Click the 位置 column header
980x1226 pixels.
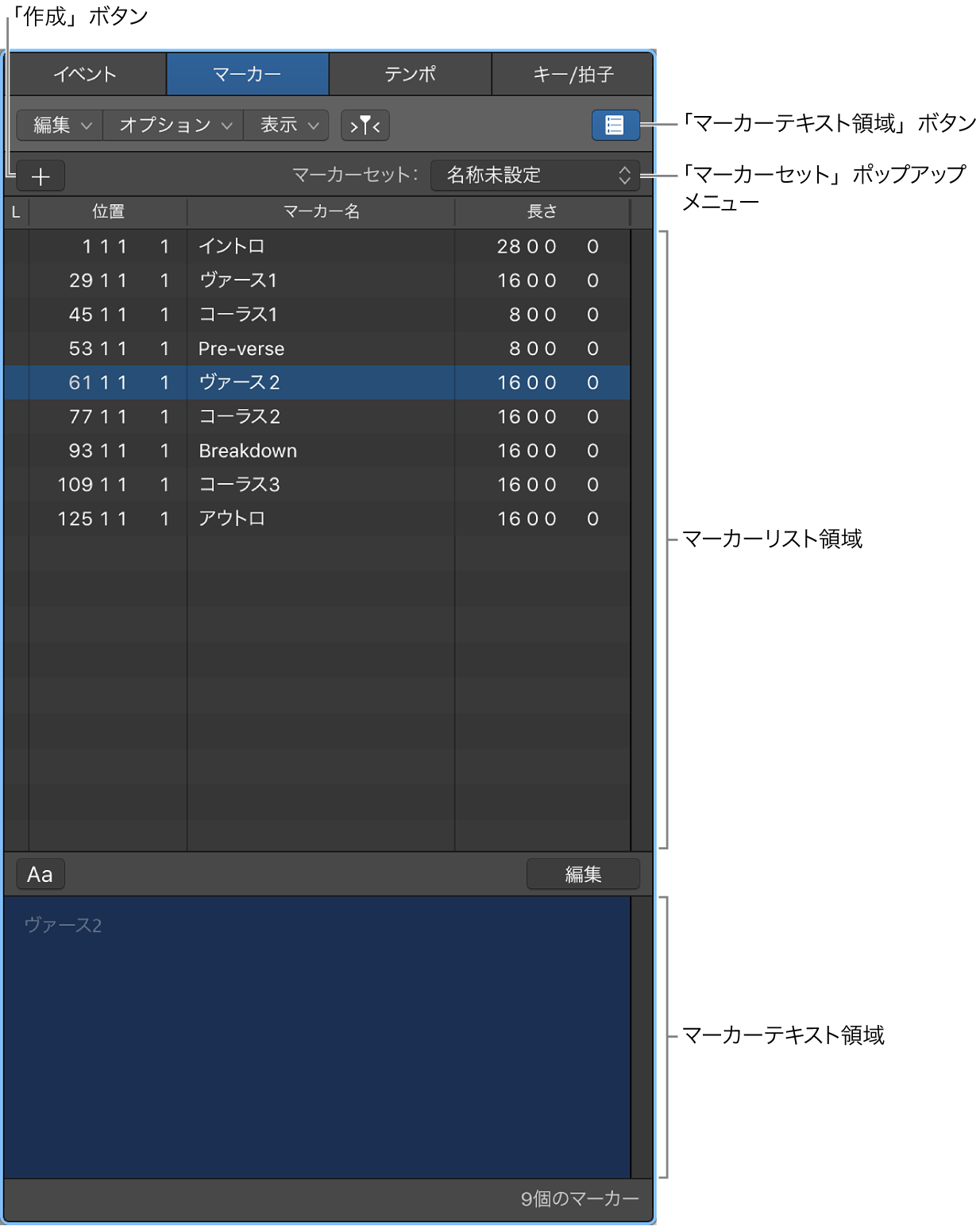[108, 212]
